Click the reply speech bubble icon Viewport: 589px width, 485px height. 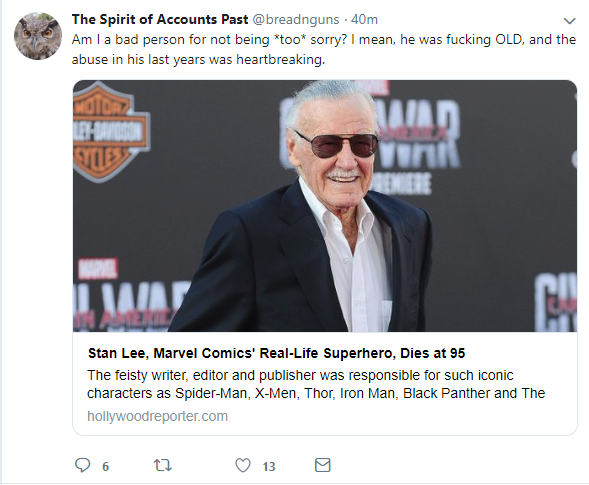(x=83, y=465)
